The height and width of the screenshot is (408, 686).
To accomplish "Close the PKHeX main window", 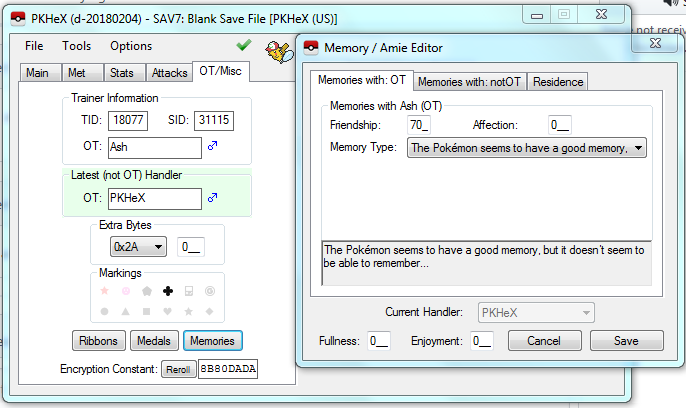I will tap(602, 14).
